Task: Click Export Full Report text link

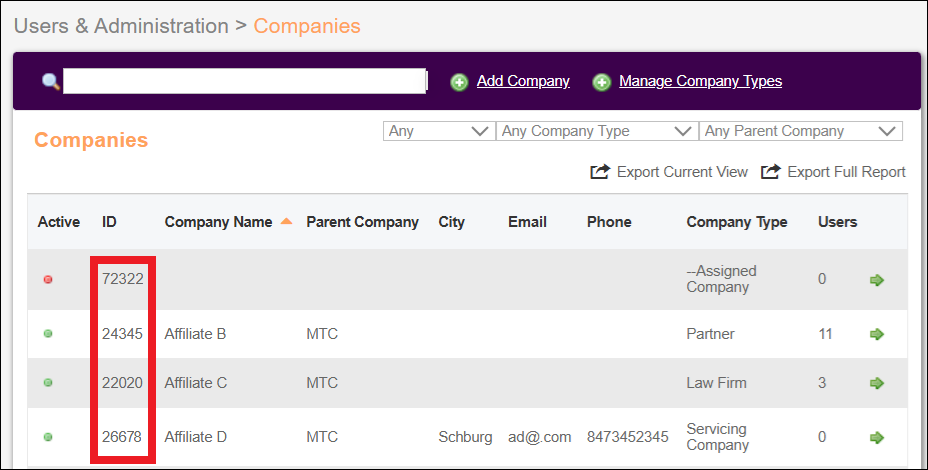Action: click(x=846, y=172)
